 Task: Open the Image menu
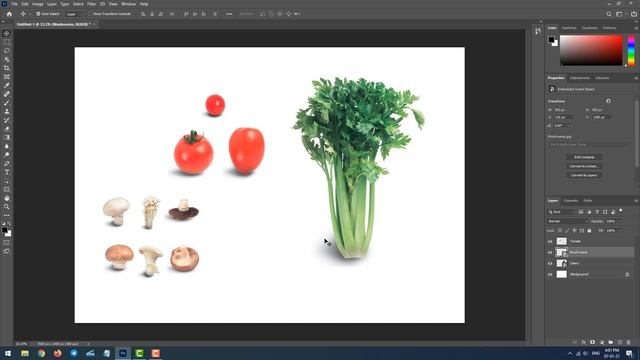pos(38,4)
